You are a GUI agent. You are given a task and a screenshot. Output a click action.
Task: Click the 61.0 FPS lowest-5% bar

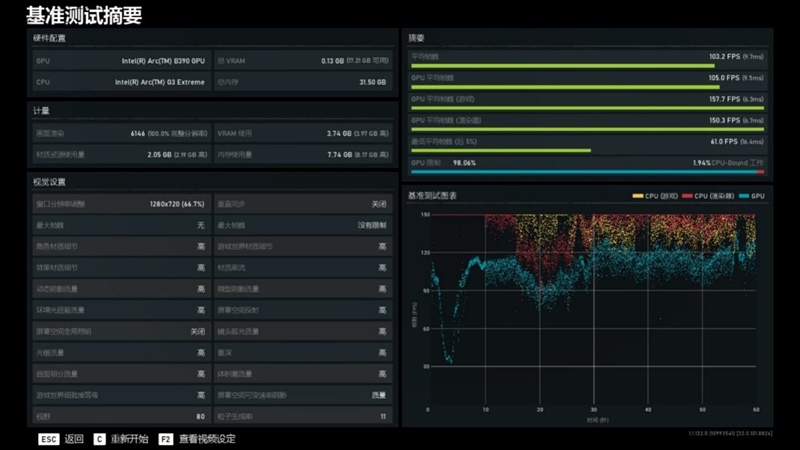[x=501, y=151]
